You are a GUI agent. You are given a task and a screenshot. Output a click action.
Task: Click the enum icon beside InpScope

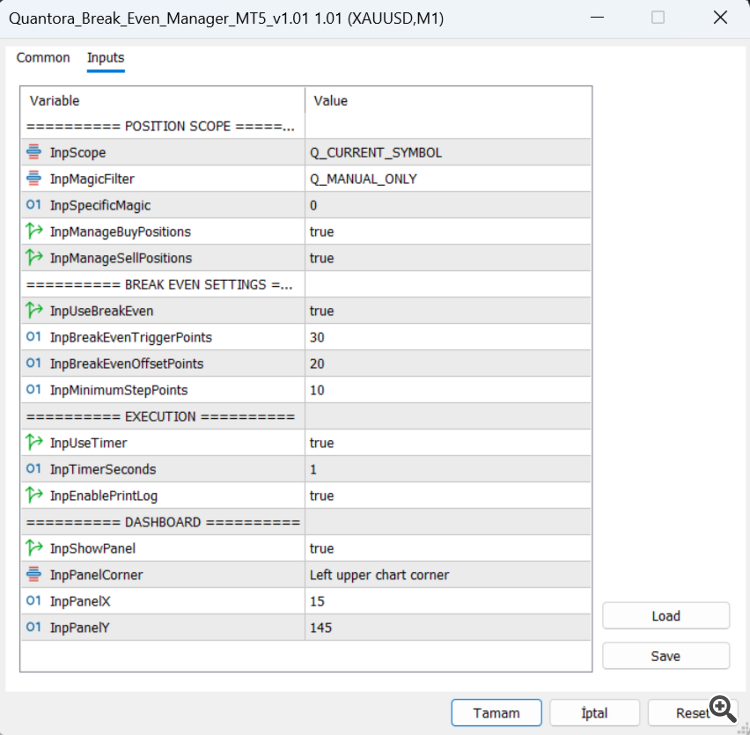coord(33,152)
